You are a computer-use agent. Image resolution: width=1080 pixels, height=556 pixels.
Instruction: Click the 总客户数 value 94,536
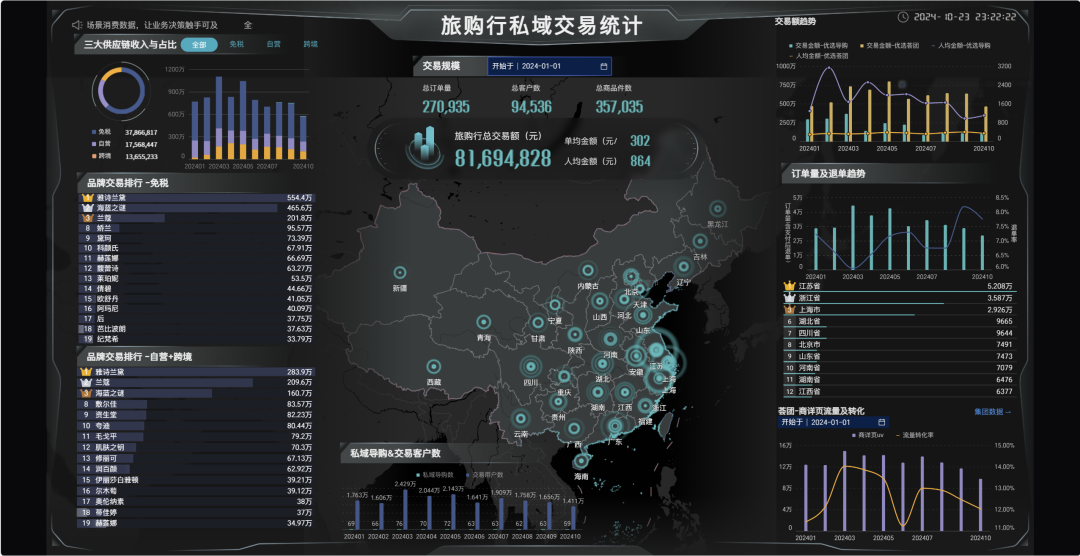(531, 107)
